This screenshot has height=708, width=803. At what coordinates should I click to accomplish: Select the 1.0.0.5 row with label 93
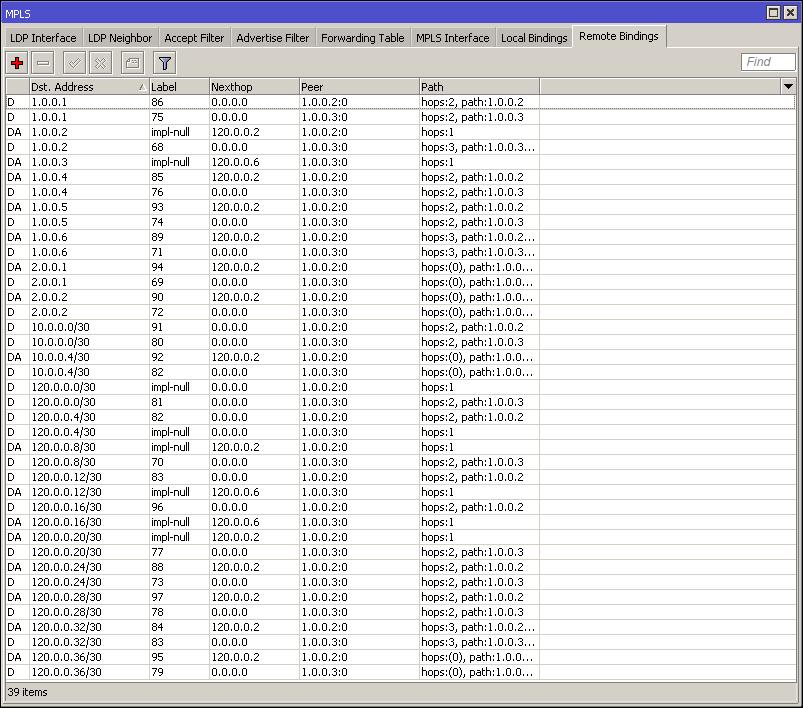[x=400, y=207]
